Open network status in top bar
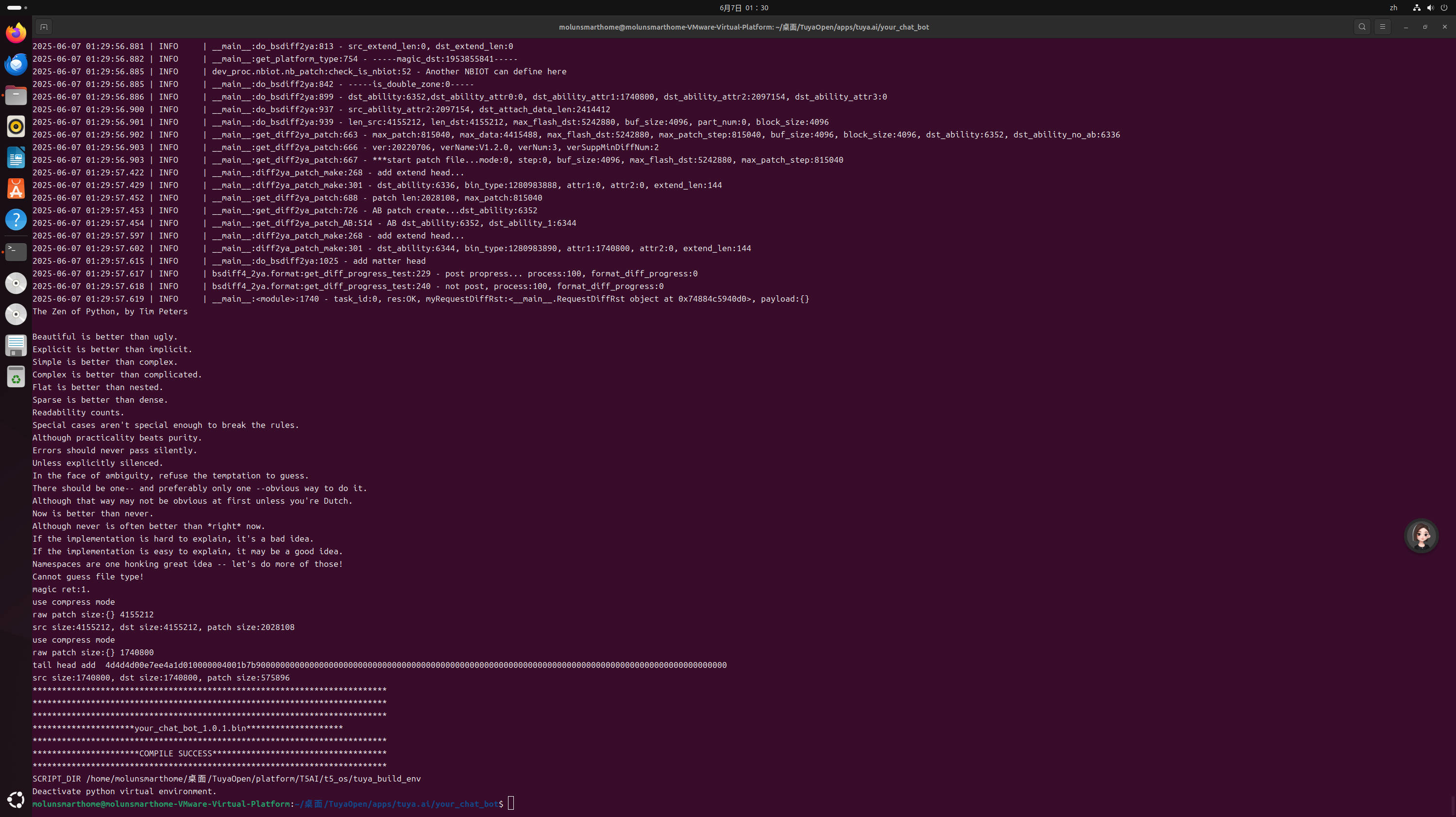The width and height of the screenshot is (1456, 817). 1417,8
